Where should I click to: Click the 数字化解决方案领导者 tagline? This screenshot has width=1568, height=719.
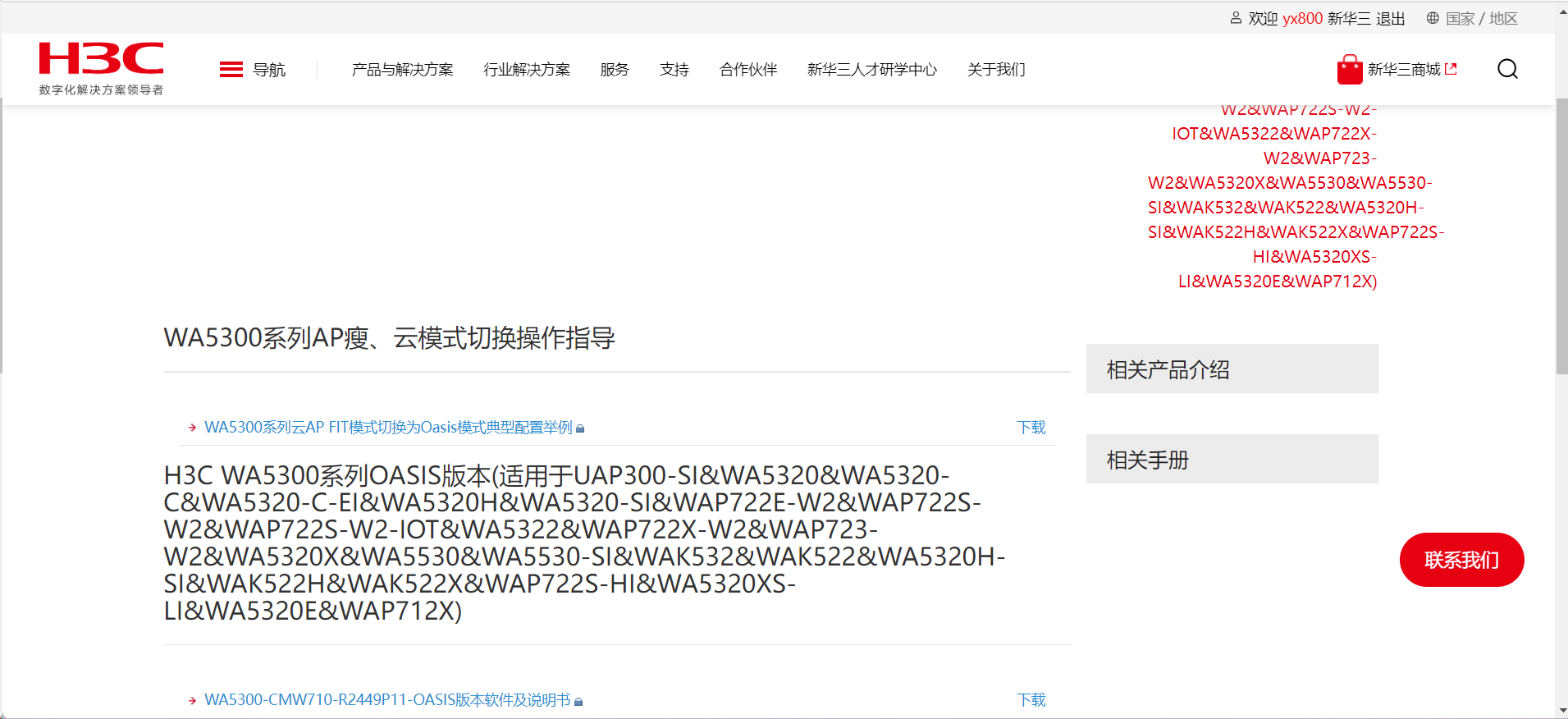(101, 89)
